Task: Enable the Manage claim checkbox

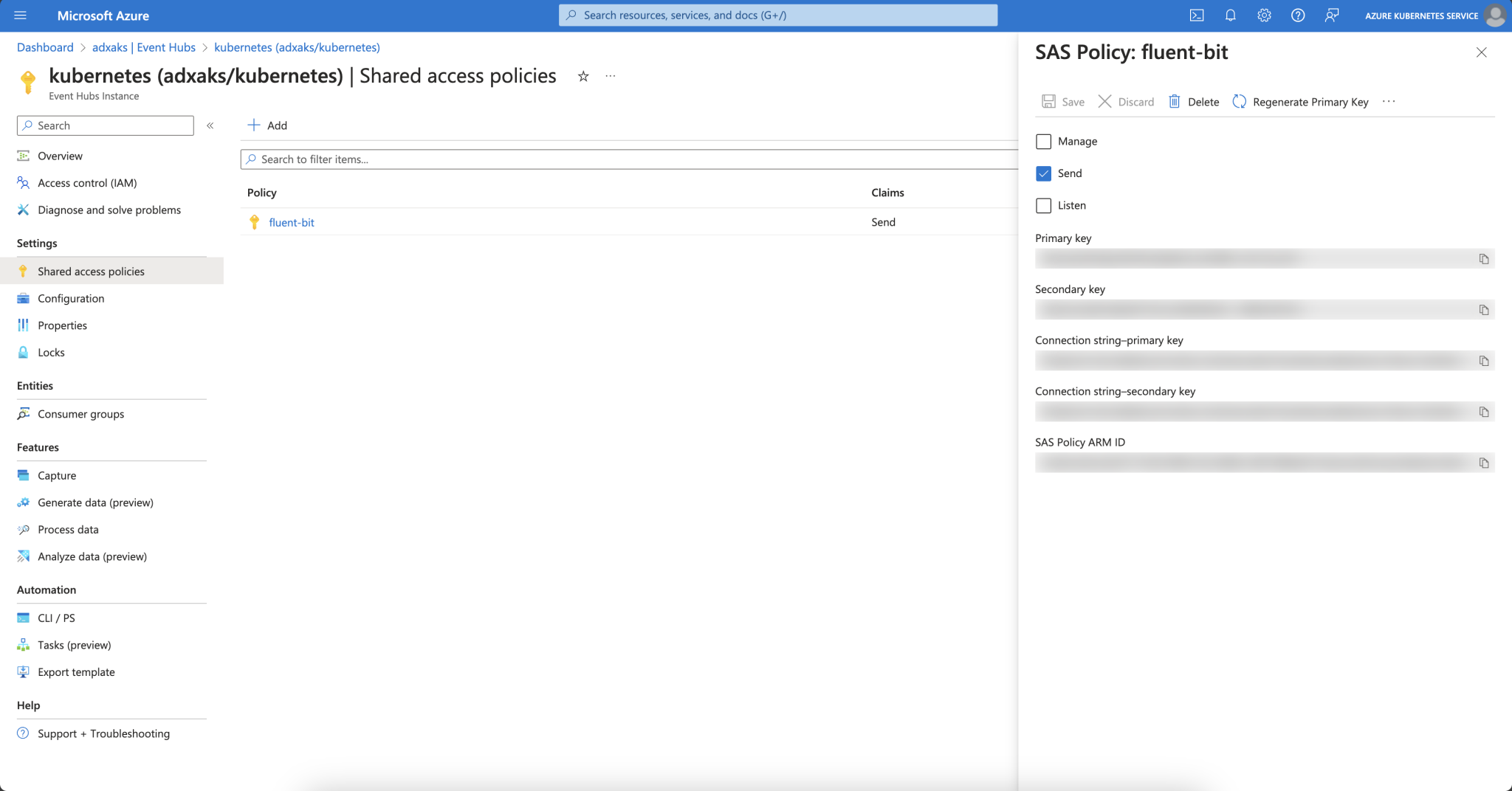Action: (x=1043, y=141)
